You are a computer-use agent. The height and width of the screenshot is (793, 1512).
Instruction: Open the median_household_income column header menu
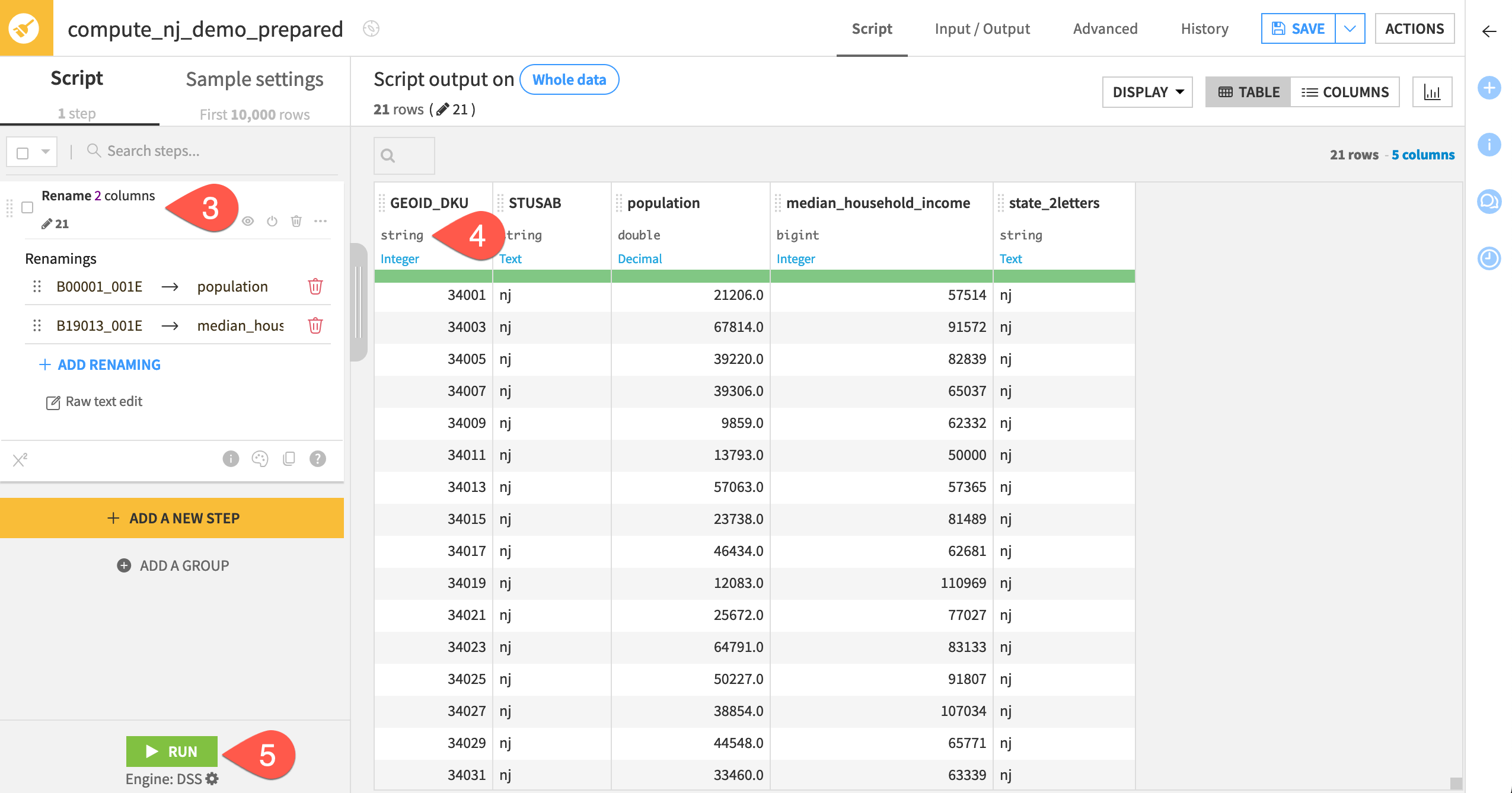tap(878, 203)
